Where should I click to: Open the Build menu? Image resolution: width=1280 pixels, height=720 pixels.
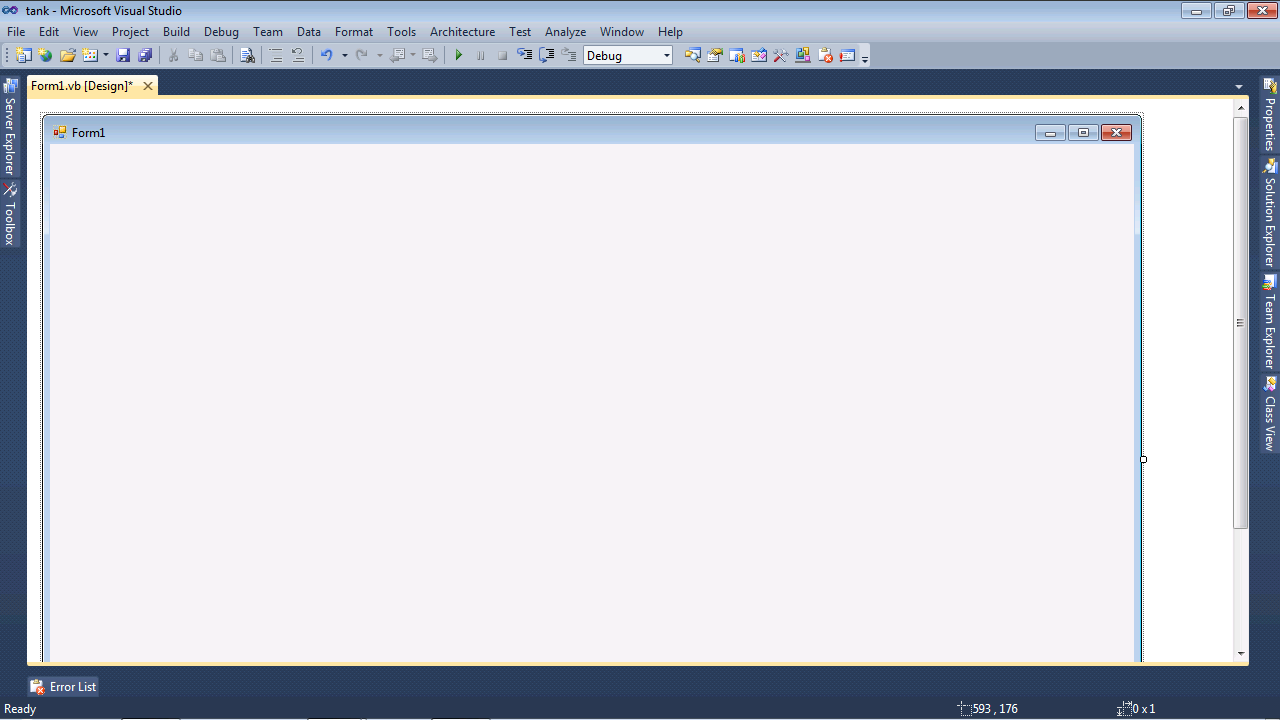[x=176, y=32]
